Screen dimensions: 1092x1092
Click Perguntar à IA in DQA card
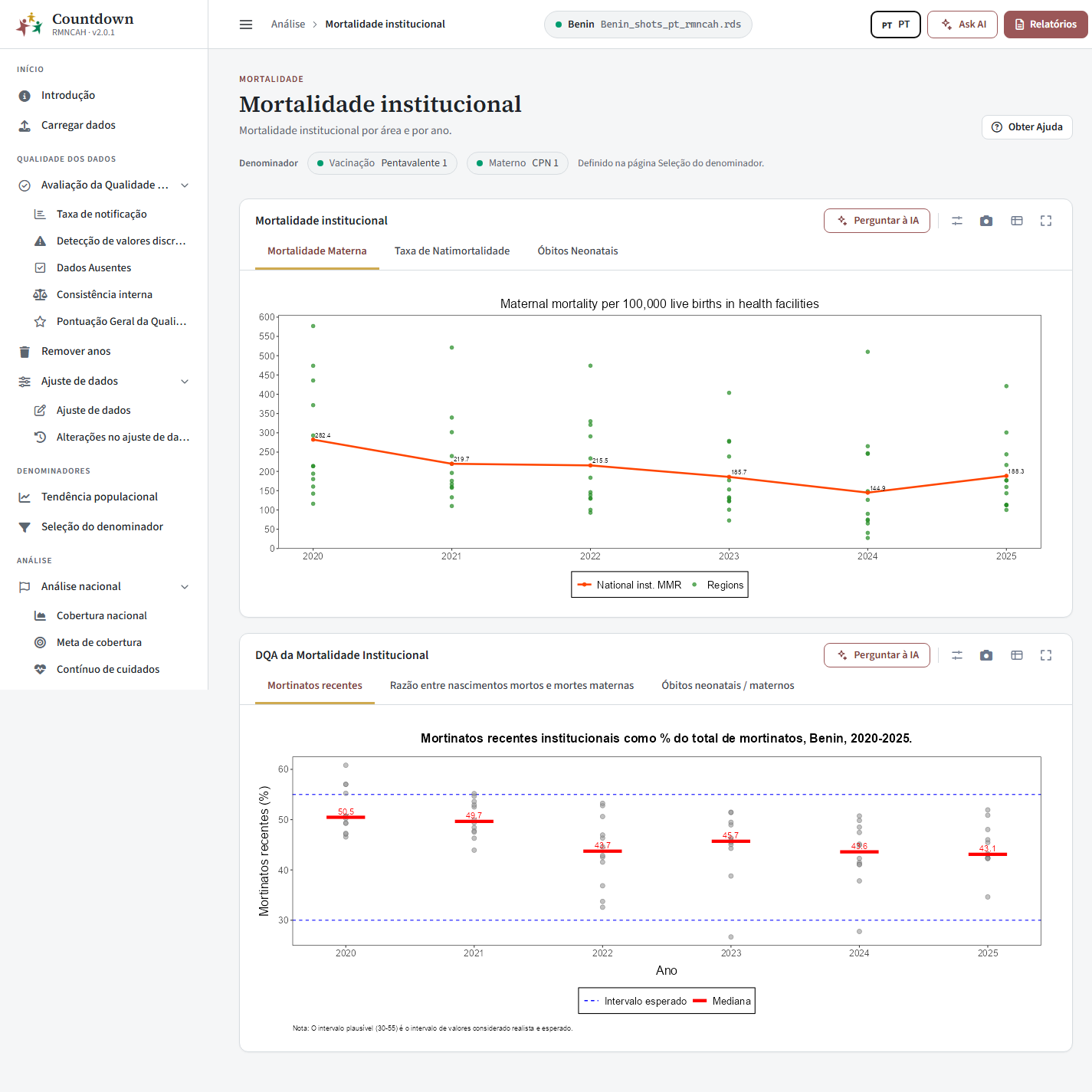click(x=877, y=655)
